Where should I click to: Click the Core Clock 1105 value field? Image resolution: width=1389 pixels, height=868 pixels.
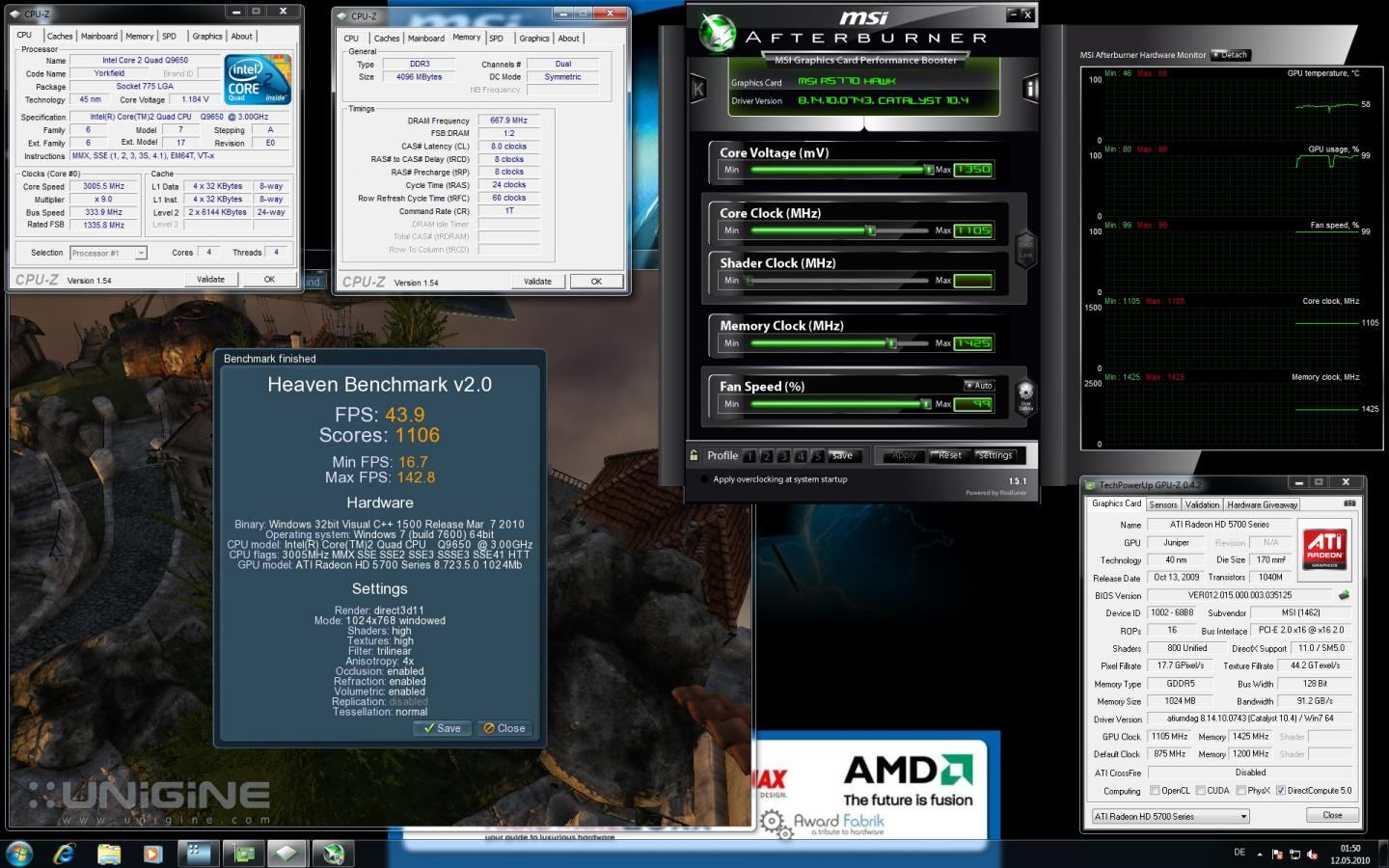point(973,231)
